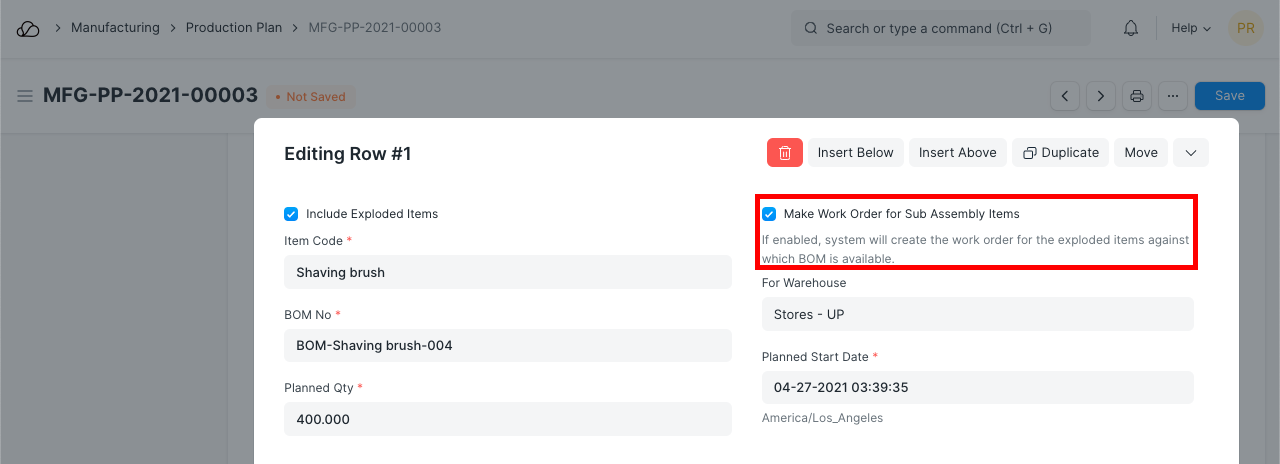Click the PR user avatar
The width and height of the screenshot is (1280, 464).
point(1245,28)
